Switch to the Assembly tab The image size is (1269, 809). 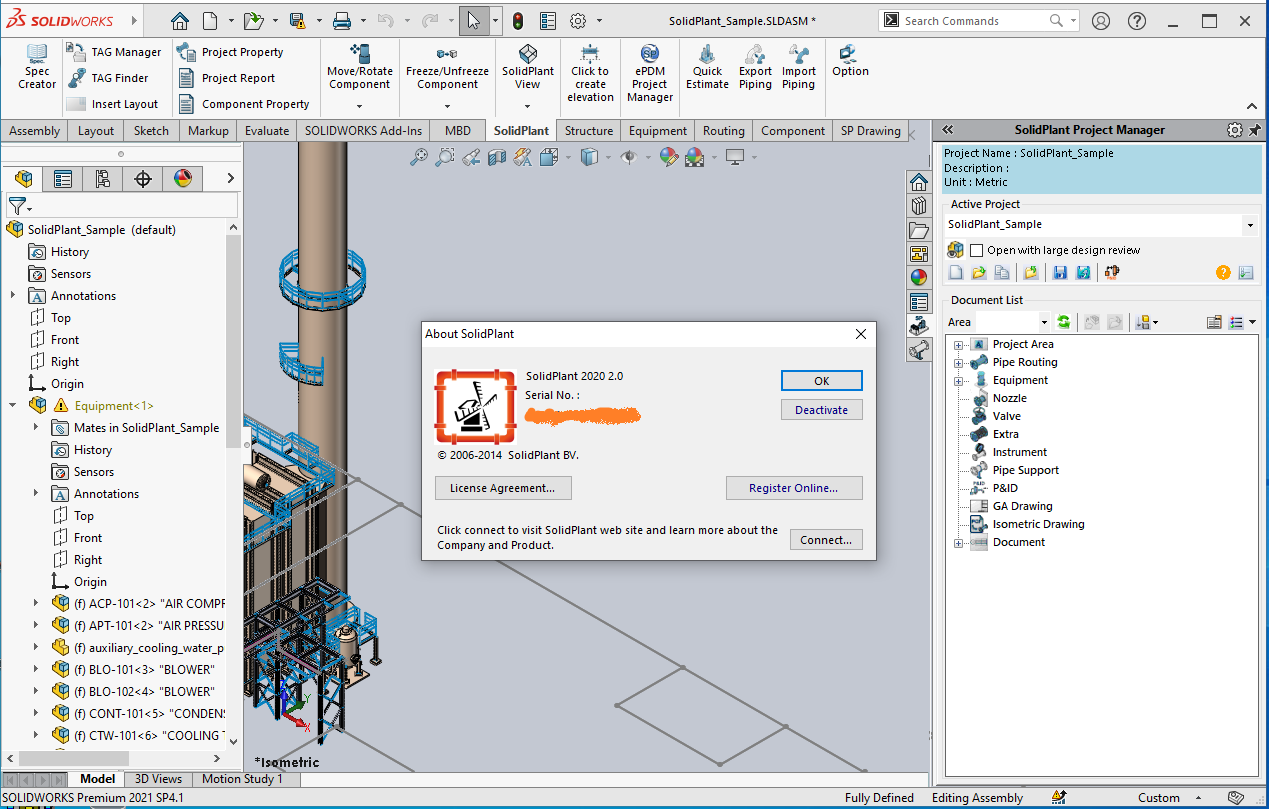(x=35, y=131)
